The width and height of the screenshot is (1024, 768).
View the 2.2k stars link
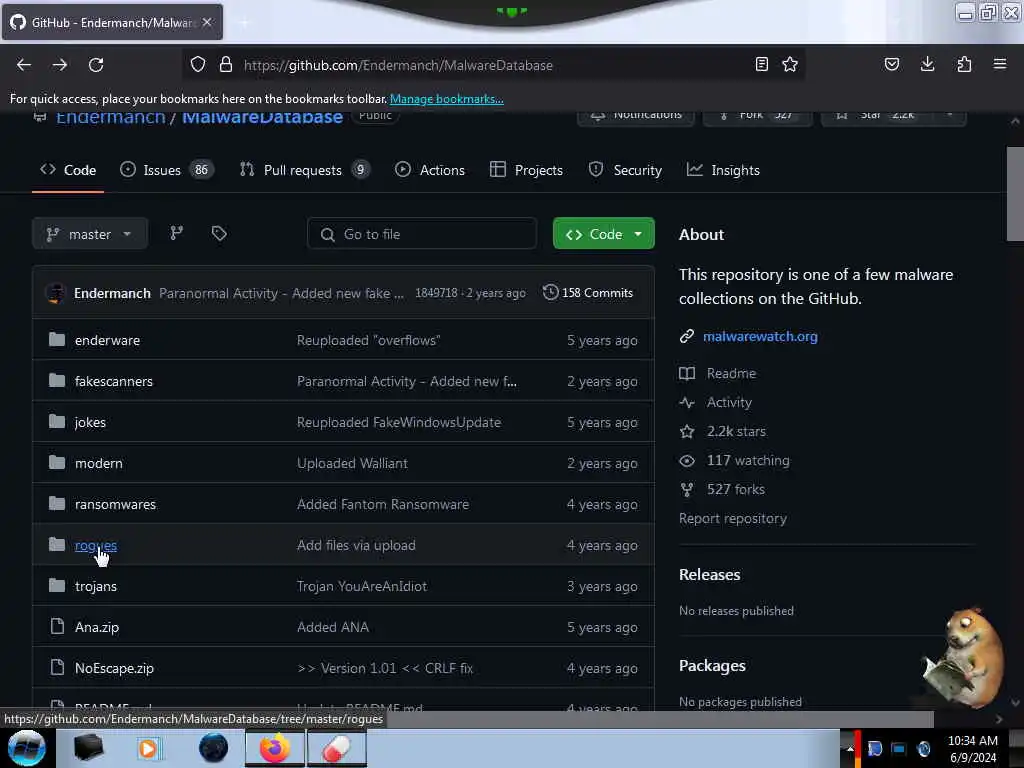[736, 431]
